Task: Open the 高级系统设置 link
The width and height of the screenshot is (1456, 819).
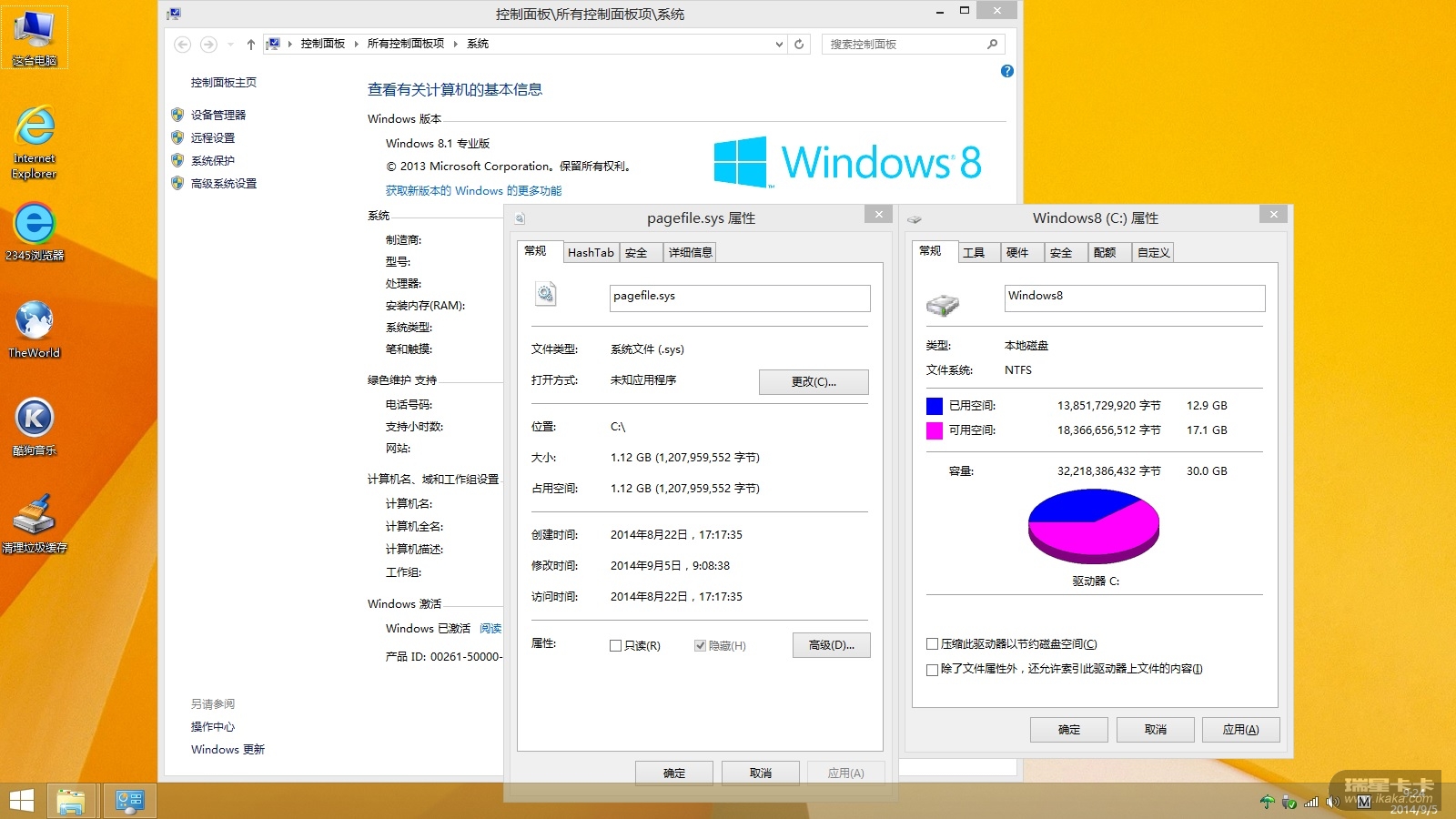Action: 224,184
